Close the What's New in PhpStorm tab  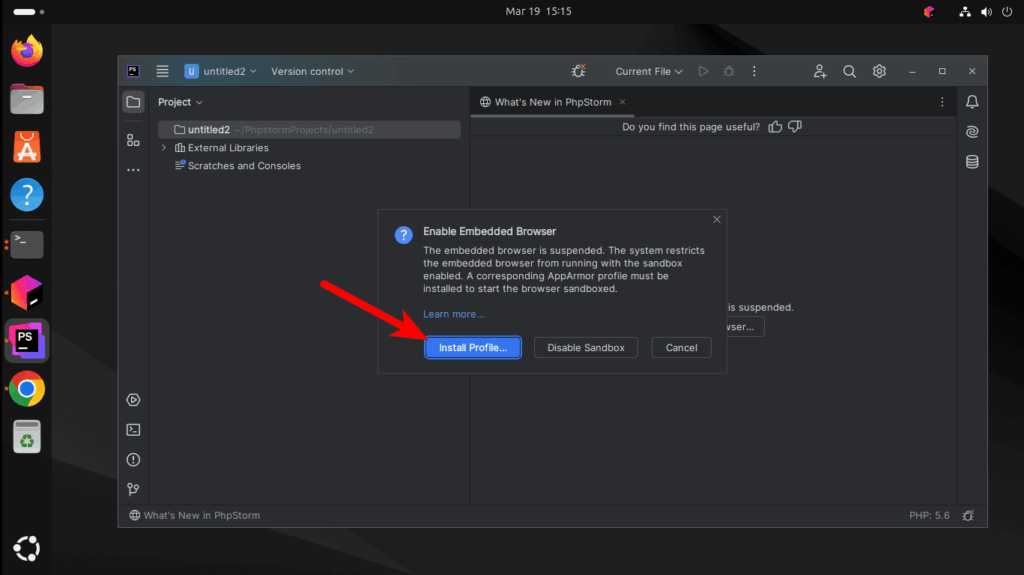coord(622,102)
